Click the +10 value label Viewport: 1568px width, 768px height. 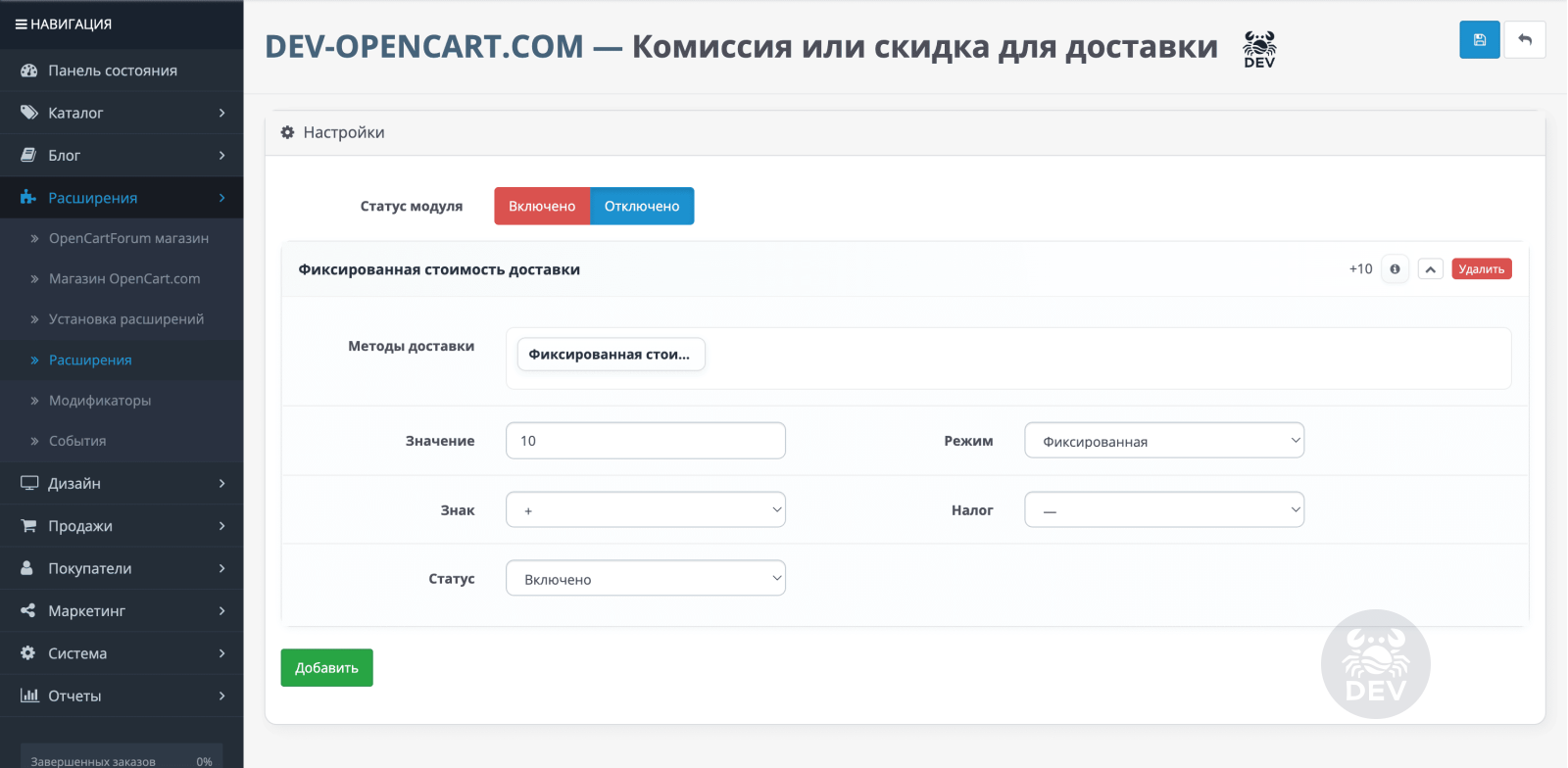(x=1360, y=268)
